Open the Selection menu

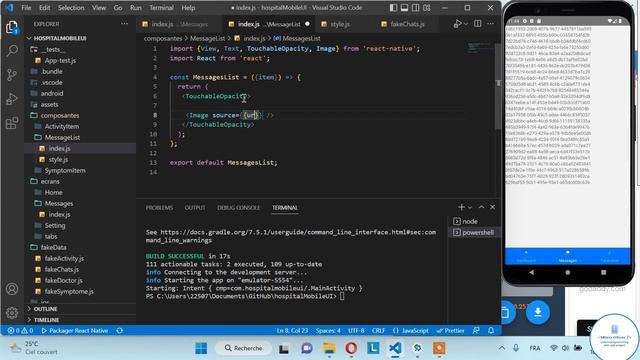tap(71, 8)
